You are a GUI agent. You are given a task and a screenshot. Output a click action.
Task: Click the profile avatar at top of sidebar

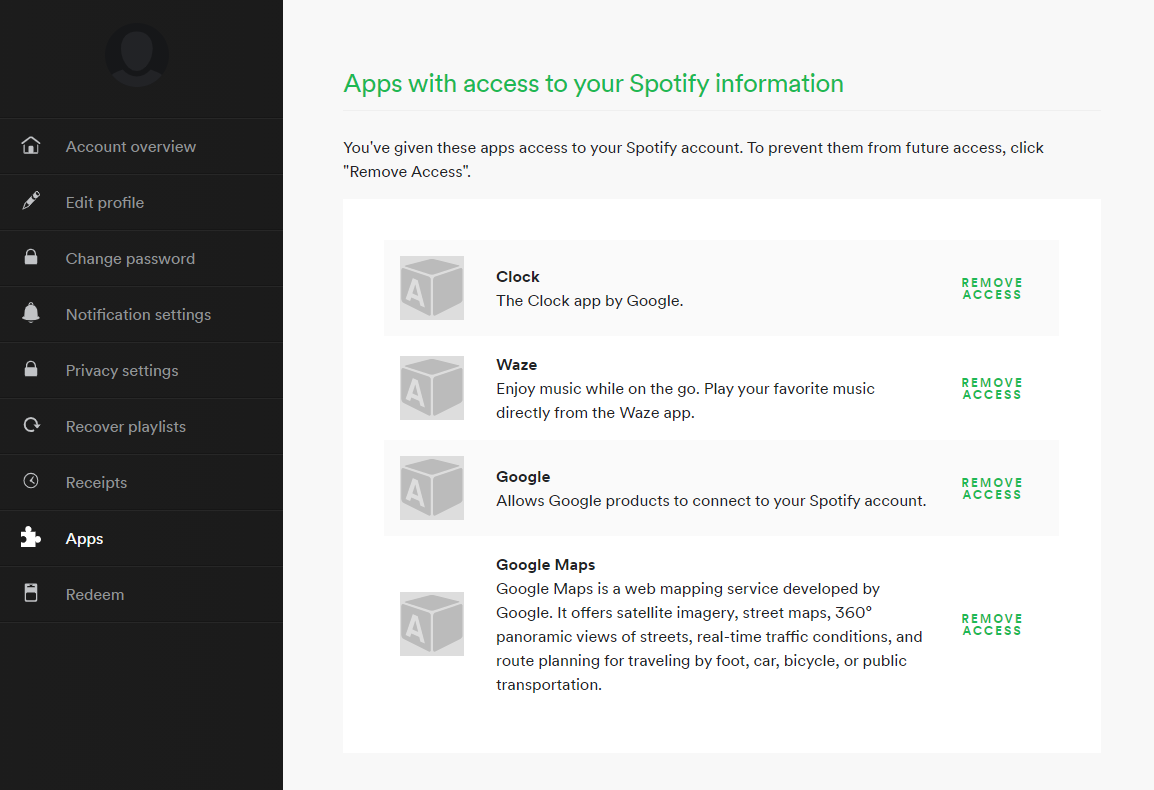[x=137, y=55]
